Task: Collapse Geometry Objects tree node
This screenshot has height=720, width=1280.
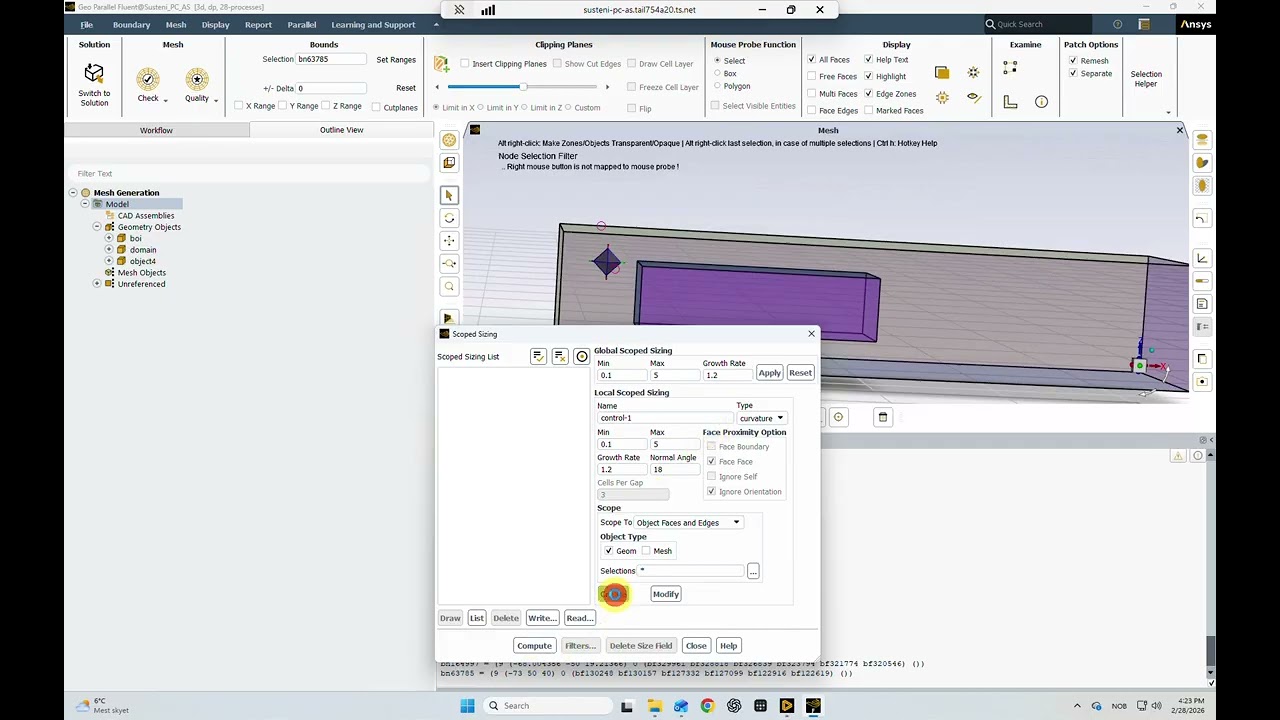Action: pos(97,227)
